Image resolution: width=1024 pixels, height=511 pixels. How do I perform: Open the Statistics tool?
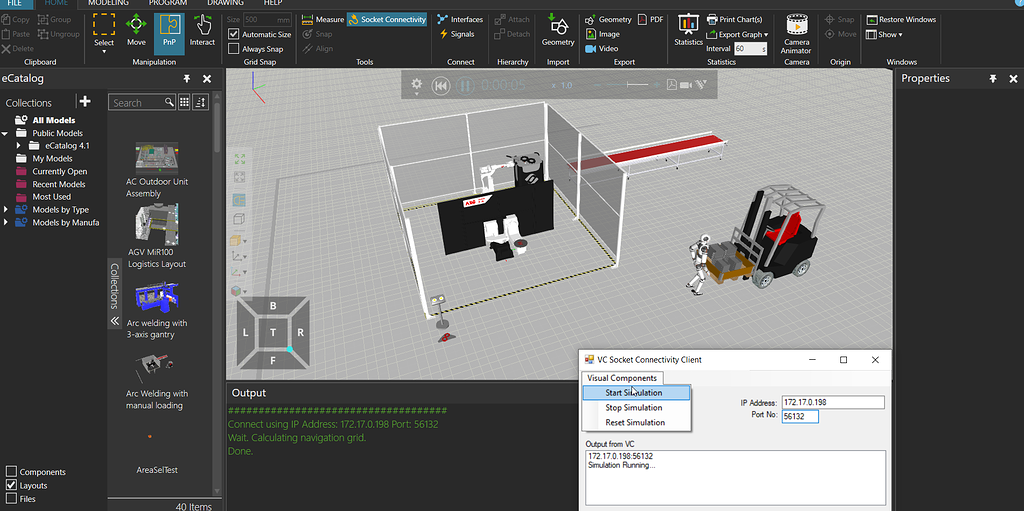click(688, 29)
